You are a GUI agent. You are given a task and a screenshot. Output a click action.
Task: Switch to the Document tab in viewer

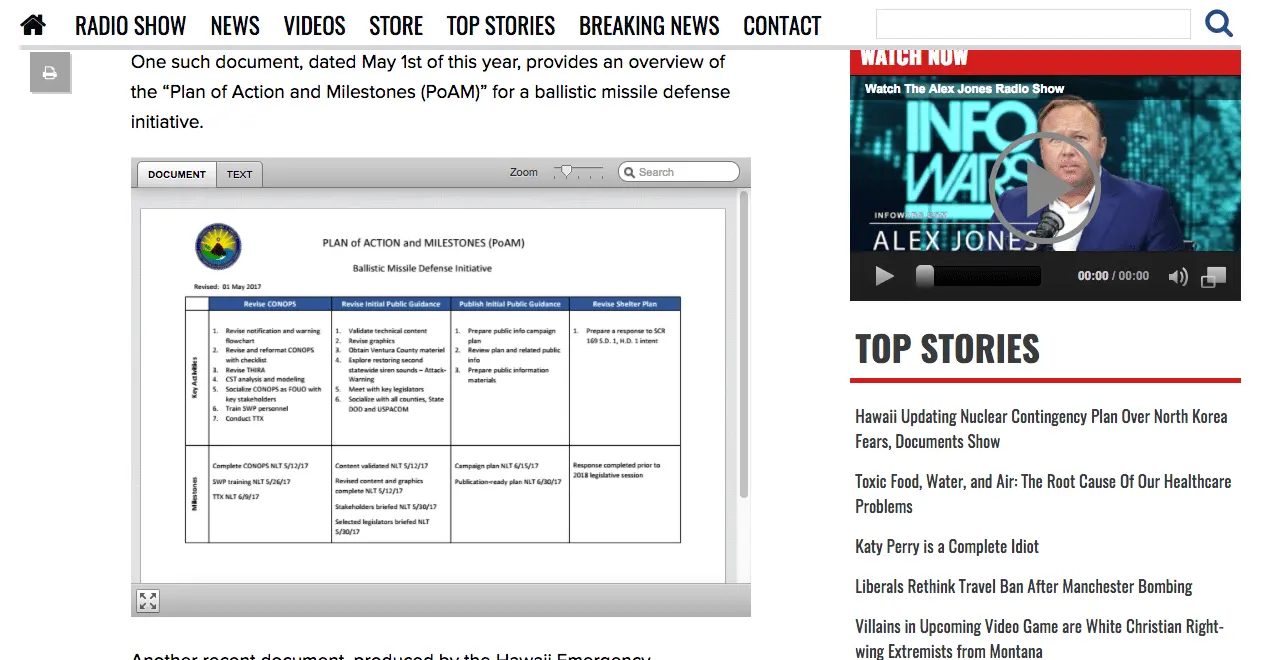coord(176,174)
